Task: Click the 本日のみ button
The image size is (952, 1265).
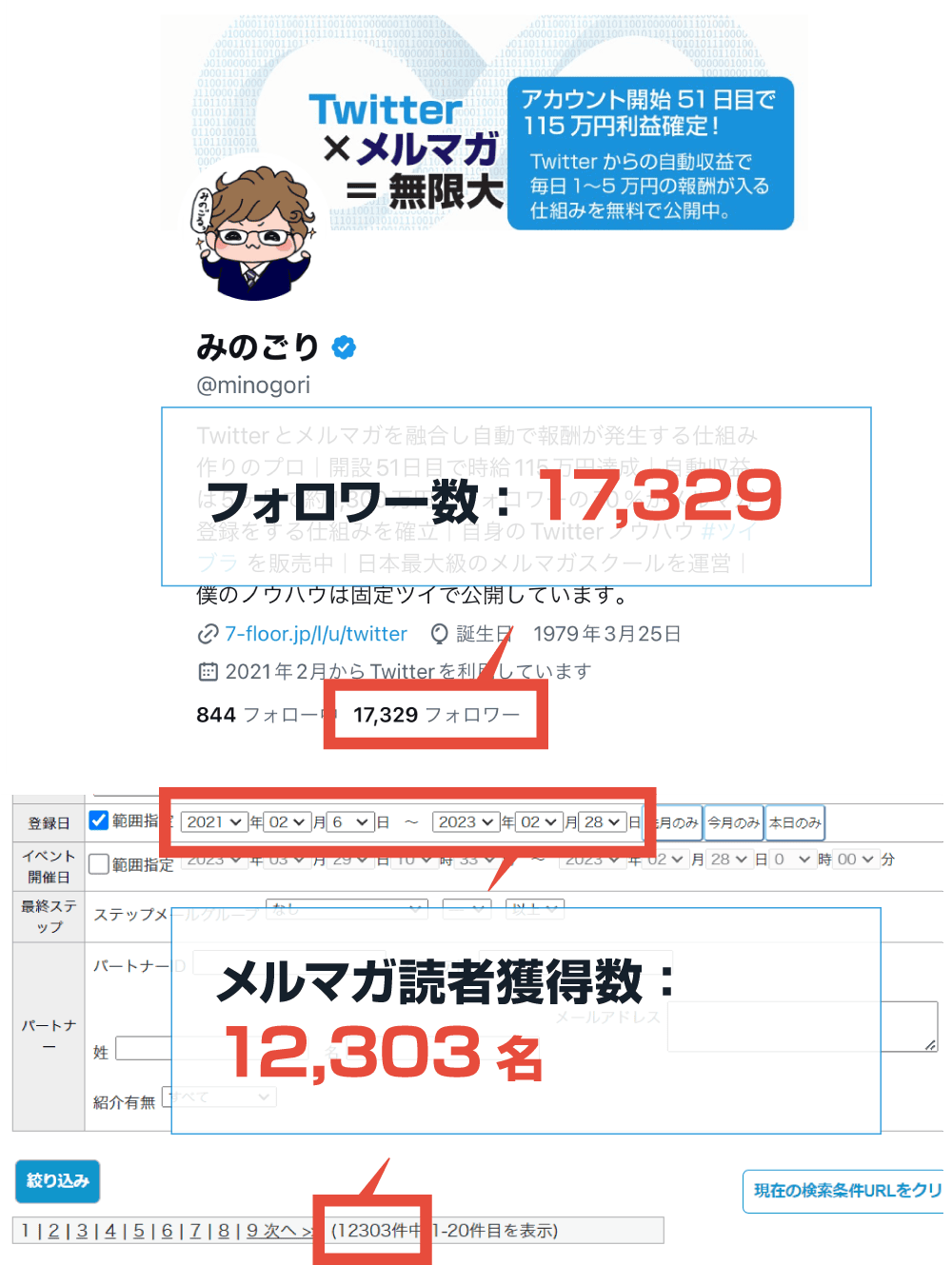Action: 795,822
